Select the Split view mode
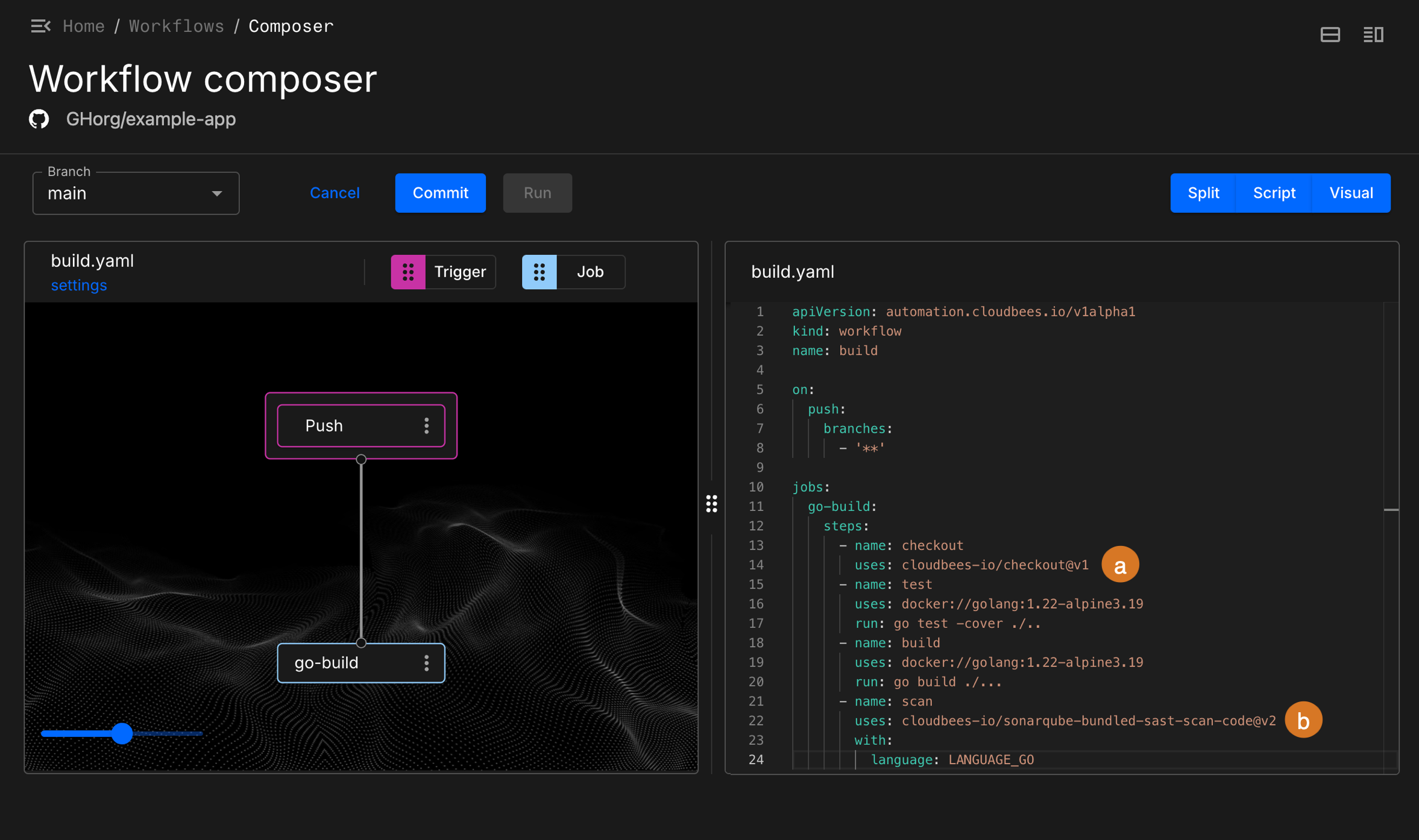1419x840 pixels. [x=1203, y=193]
